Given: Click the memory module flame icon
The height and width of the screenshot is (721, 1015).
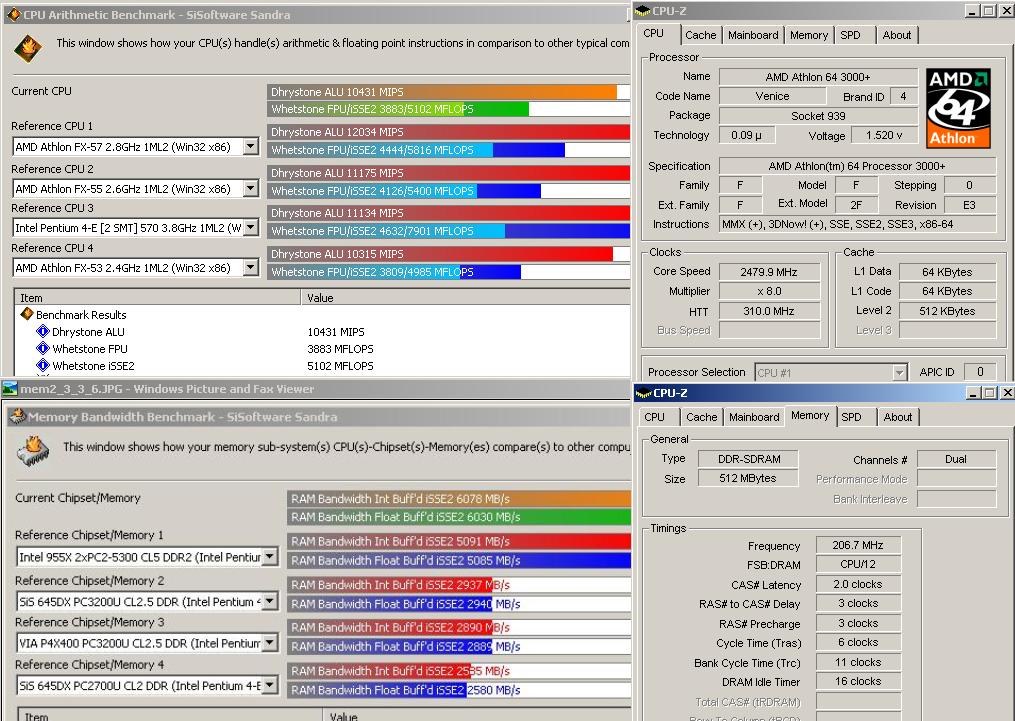Looking at the screenshot, I should coord(32,450).
